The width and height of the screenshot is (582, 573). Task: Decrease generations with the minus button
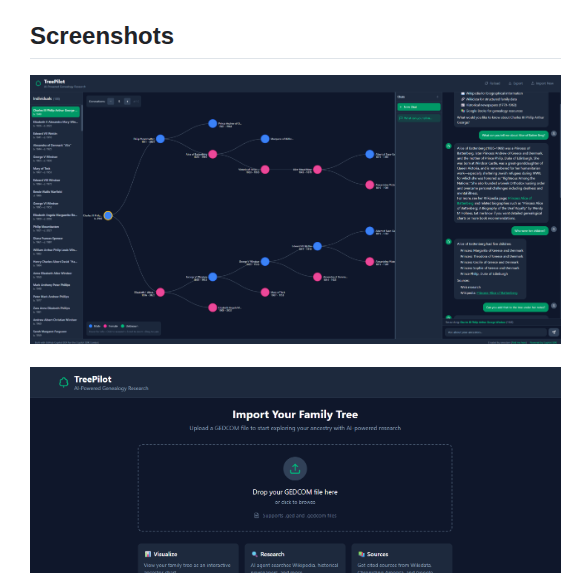[x=111, y=101]
